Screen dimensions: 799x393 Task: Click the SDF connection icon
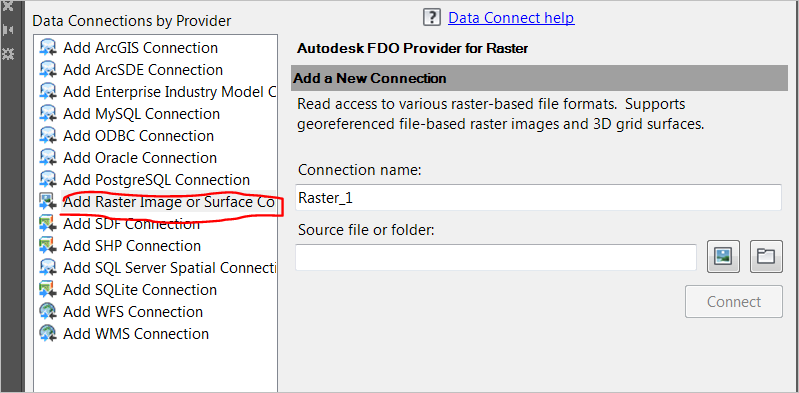pyautogui.click(x=48, y=224)
